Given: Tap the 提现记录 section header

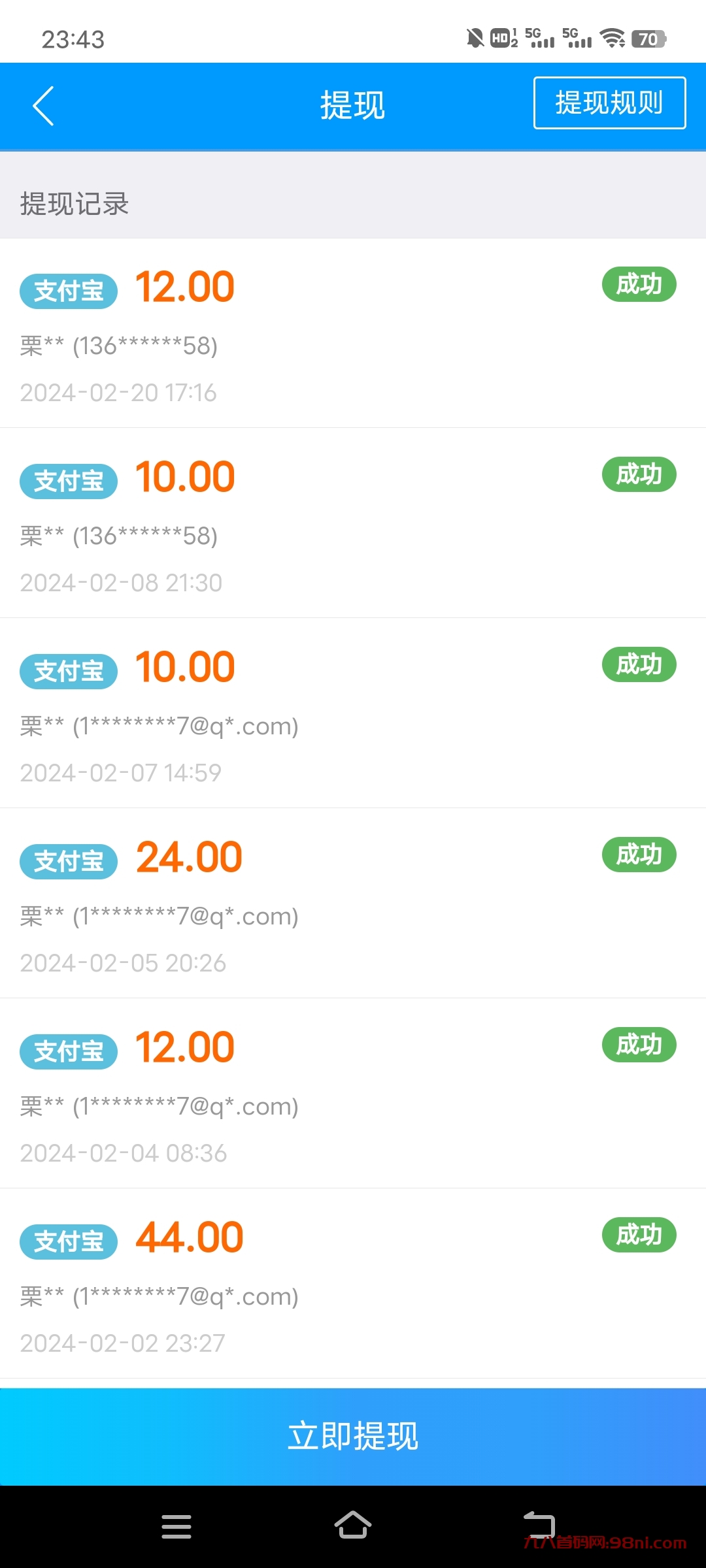Looking at the screenshot, I should (75, 204).
